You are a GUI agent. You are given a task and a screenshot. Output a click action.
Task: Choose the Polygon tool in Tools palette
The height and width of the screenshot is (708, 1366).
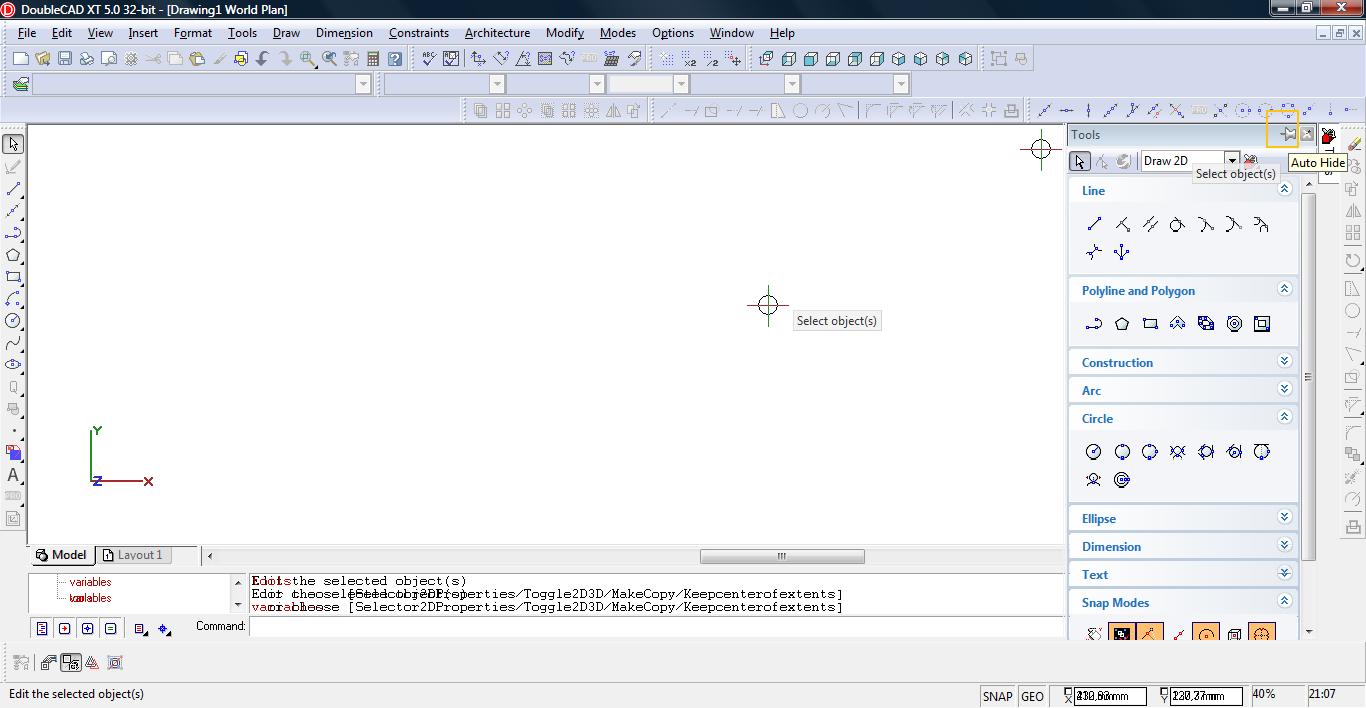click(1122, 324)
